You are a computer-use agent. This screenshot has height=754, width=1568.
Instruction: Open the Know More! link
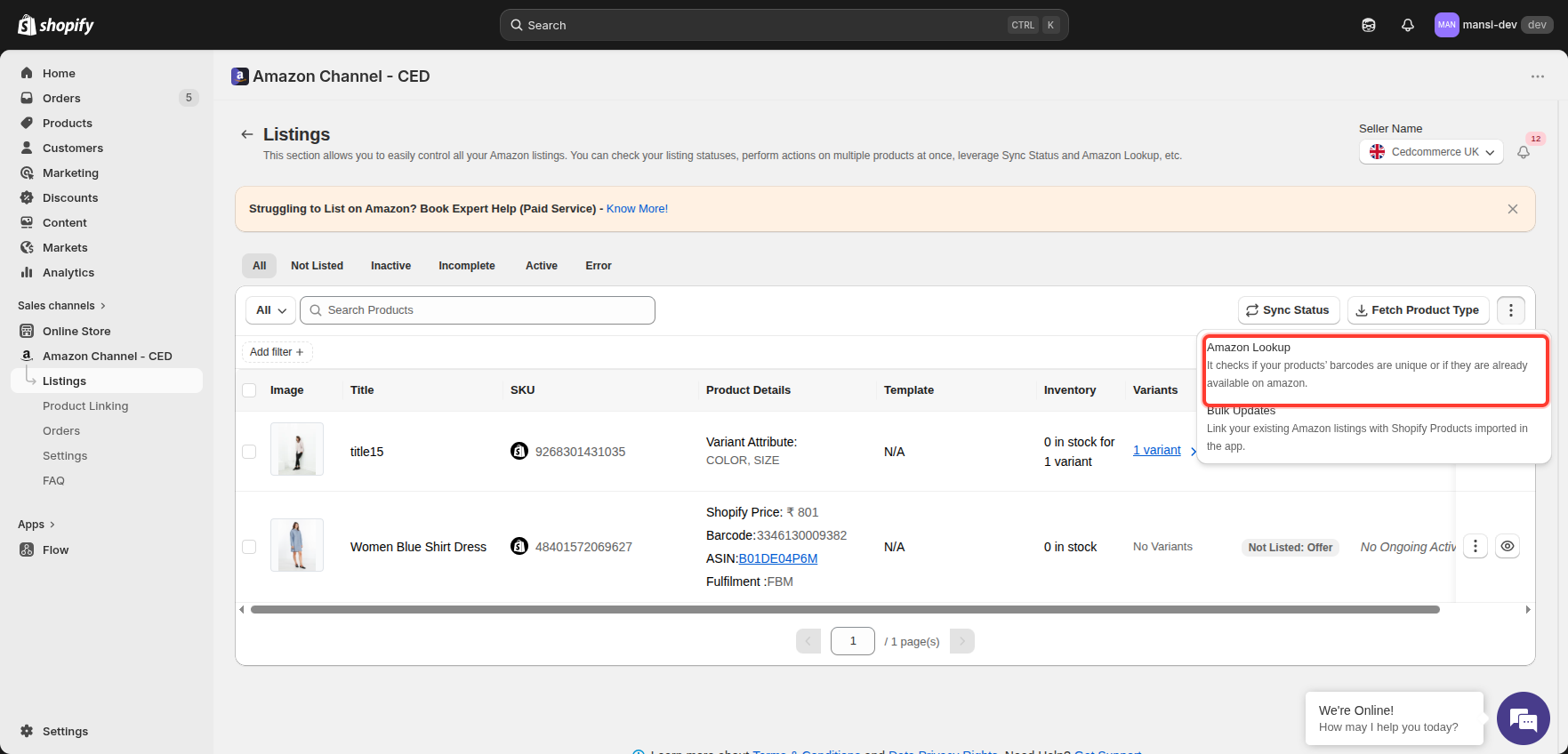[637, 209]
